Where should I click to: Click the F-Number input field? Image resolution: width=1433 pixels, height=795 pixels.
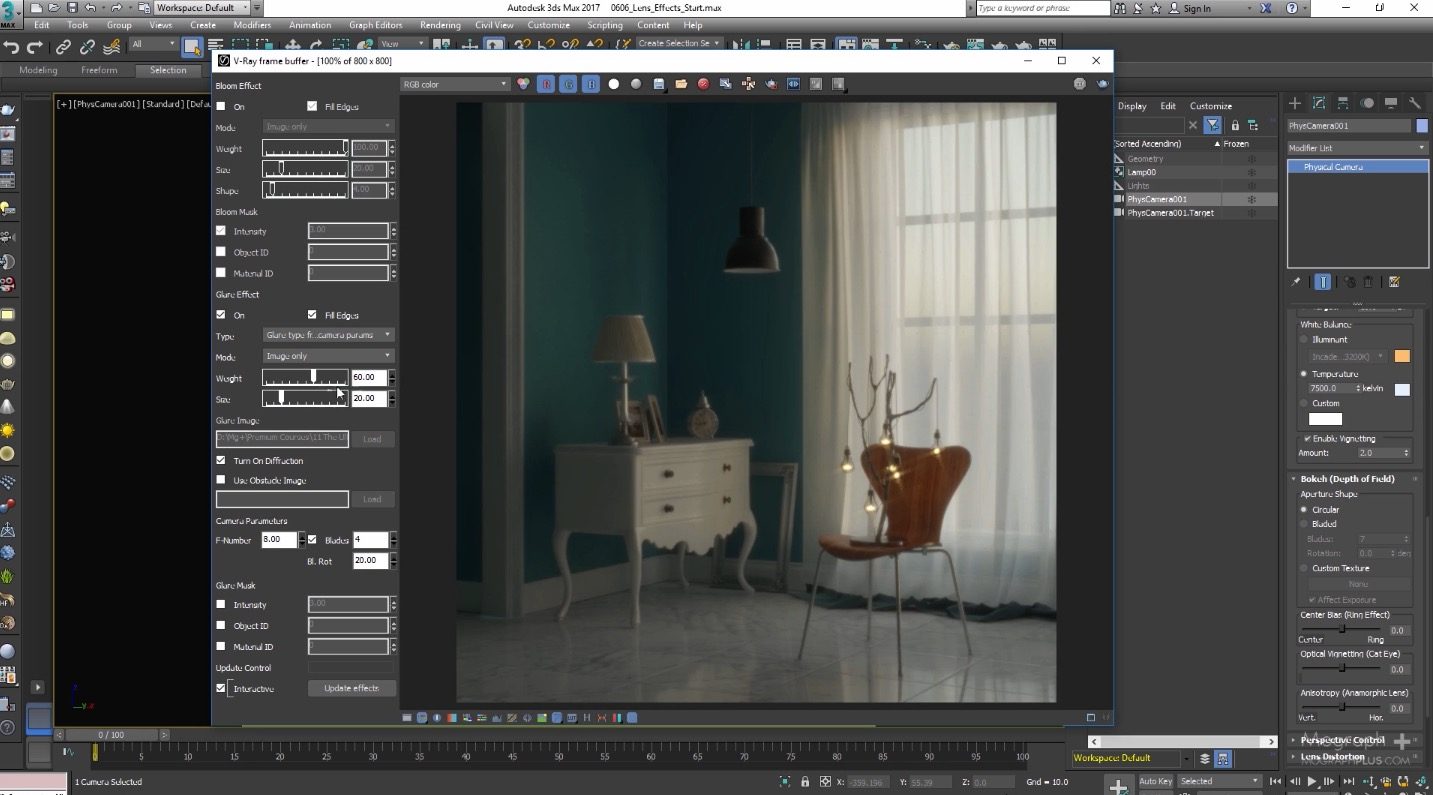279,540
